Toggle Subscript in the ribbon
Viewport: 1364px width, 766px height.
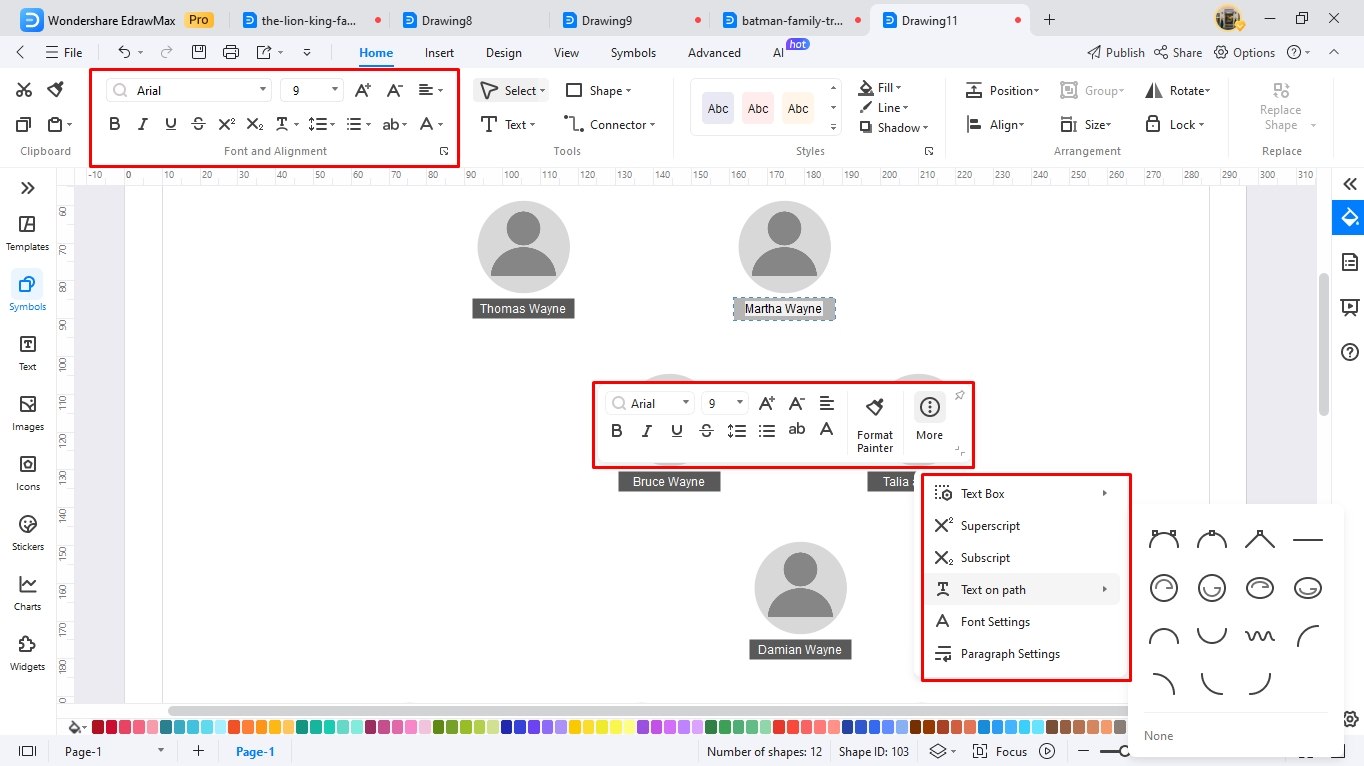(x=255, y=124)
